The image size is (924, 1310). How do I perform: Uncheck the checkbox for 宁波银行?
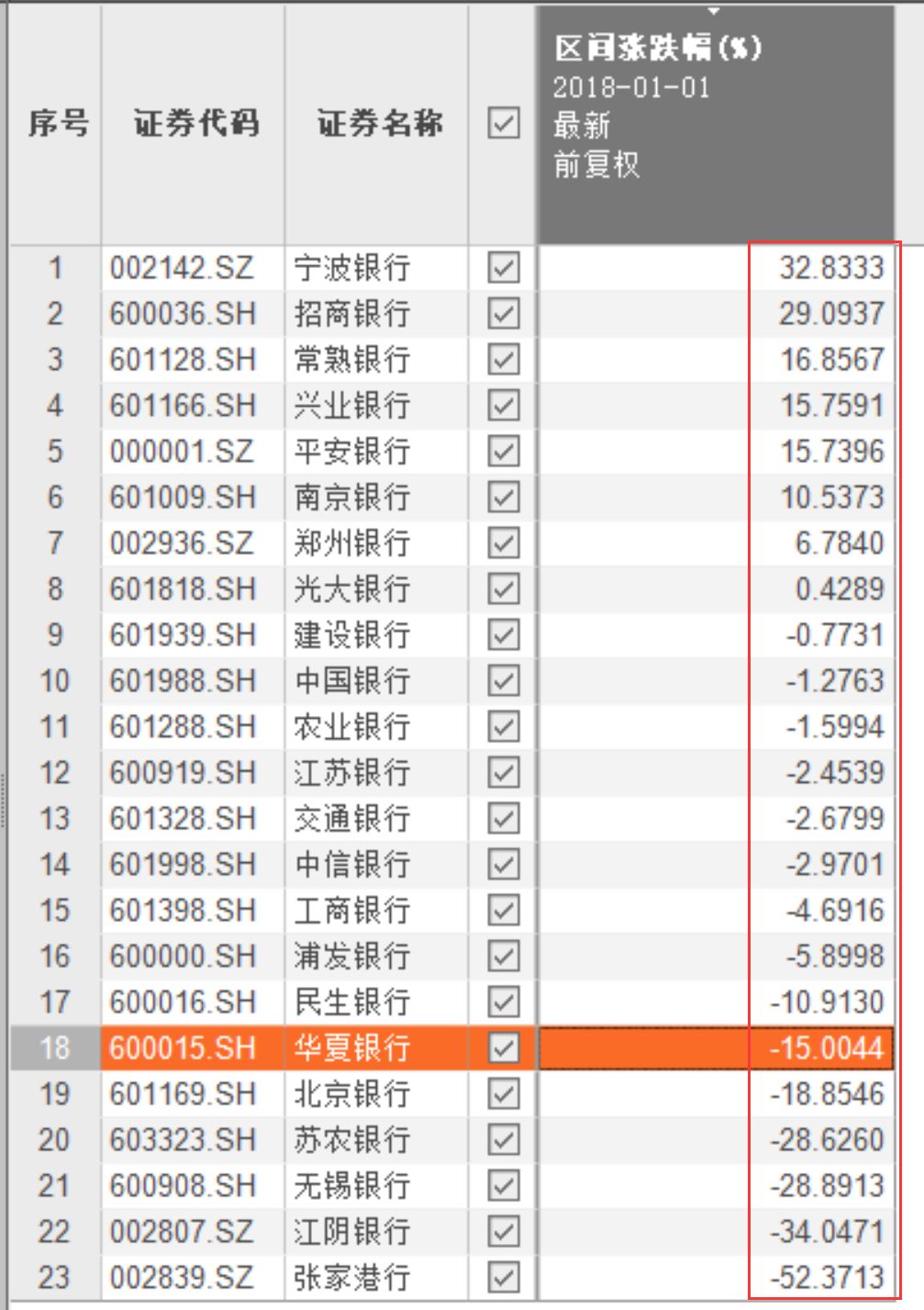[504, 267]
